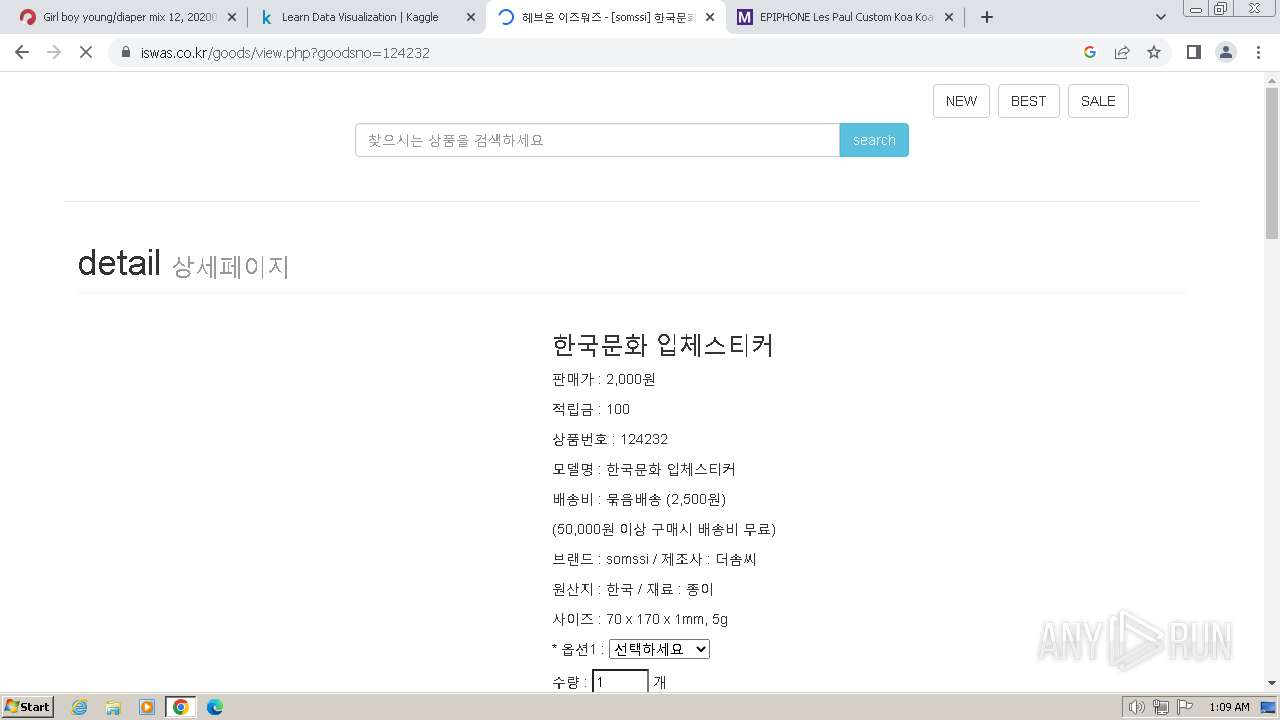
Task: Click the network tray icon
Action: (1161, 707)
